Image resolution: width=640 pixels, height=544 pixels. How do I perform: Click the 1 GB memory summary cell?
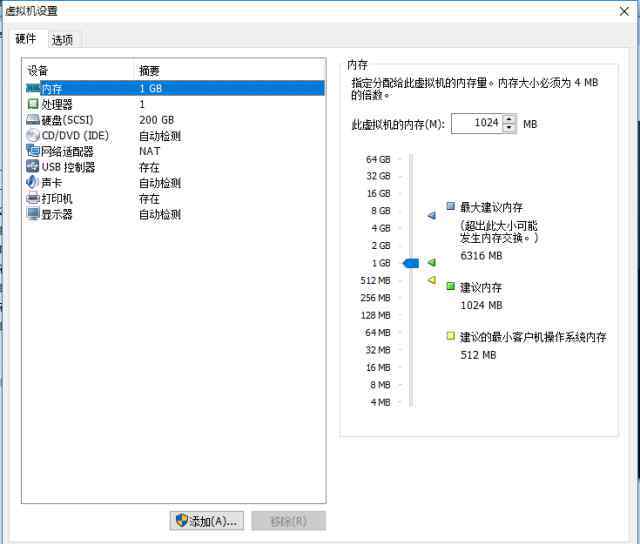point(151,88)
